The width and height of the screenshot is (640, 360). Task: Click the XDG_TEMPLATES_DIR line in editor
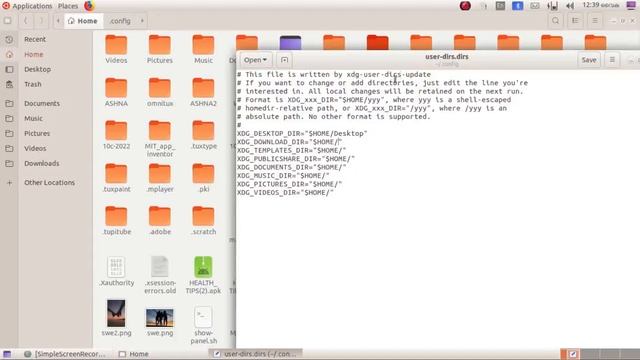tap(291, 151)
